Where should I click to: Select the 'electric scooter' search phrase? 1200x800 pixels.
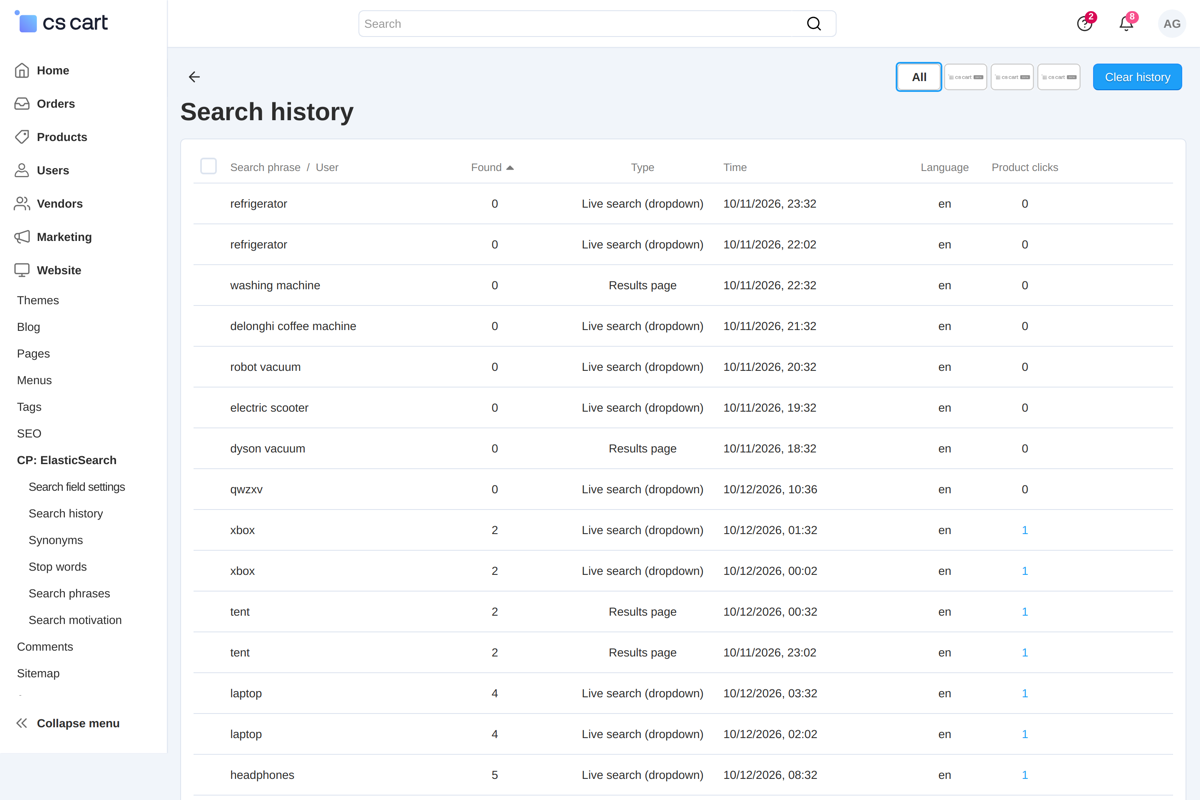[269, 408]
